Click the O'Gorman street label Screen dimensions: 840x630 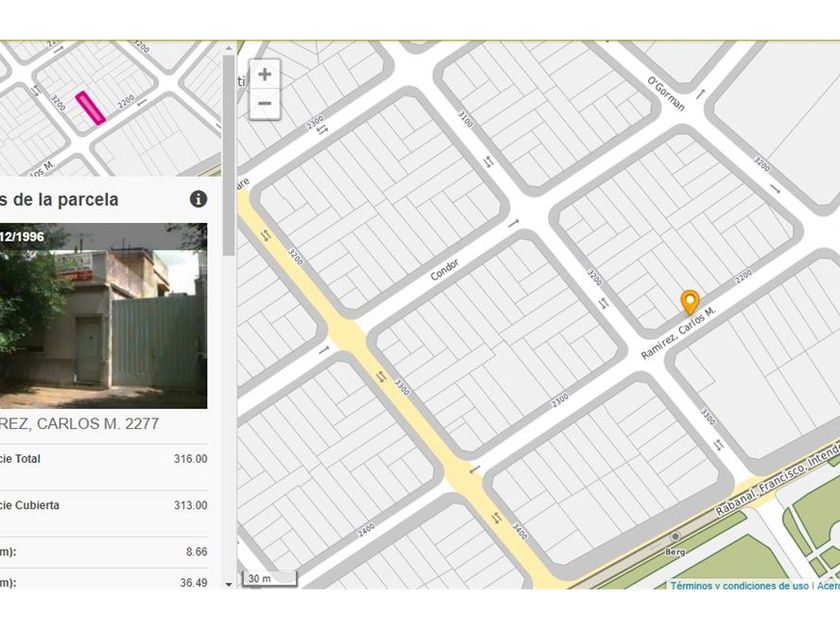click(665, 94)
